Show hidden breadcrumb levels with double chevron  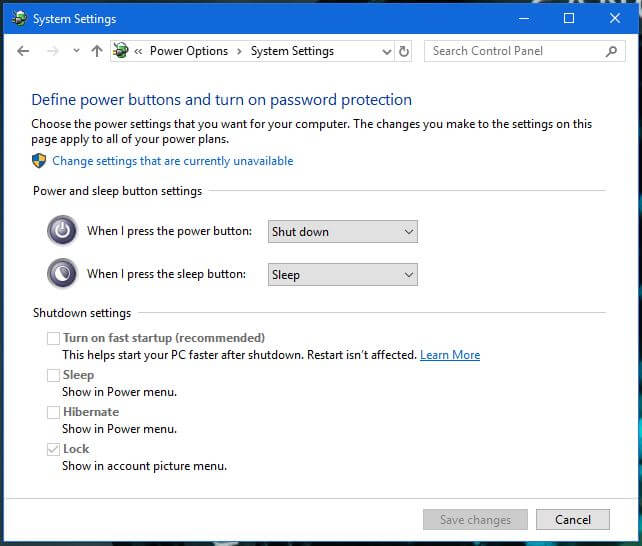[138, 52]
